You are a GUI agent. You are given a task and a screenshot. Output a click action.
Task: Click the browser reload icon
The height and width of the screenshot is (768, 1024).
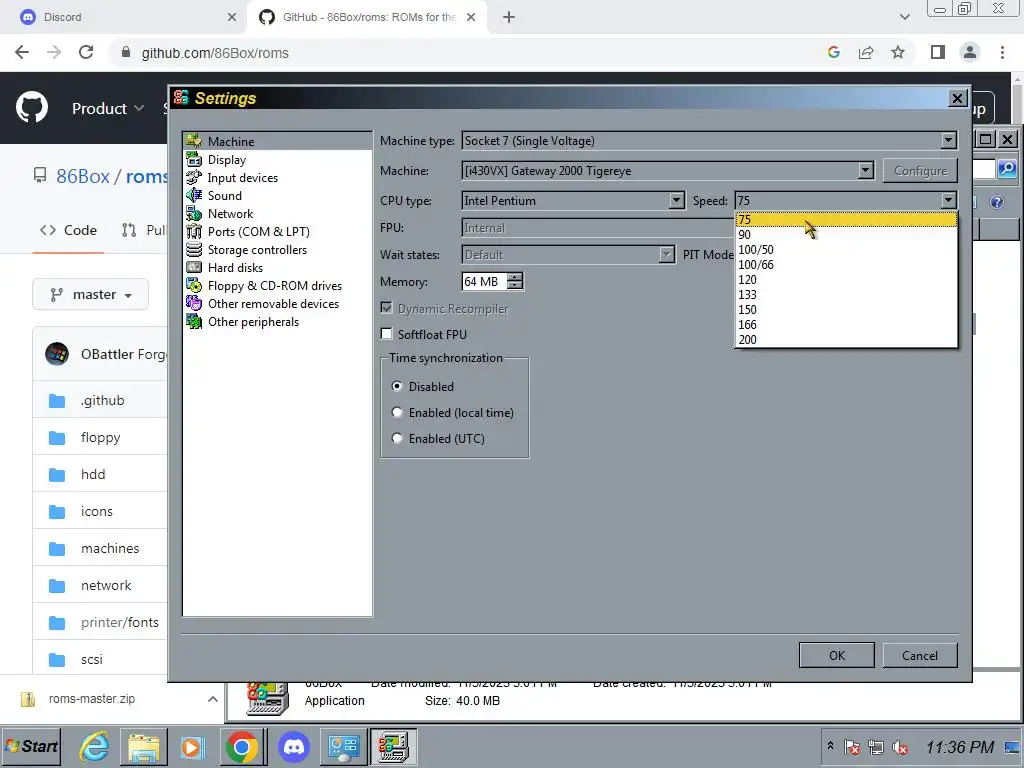(x=86, y=52)
